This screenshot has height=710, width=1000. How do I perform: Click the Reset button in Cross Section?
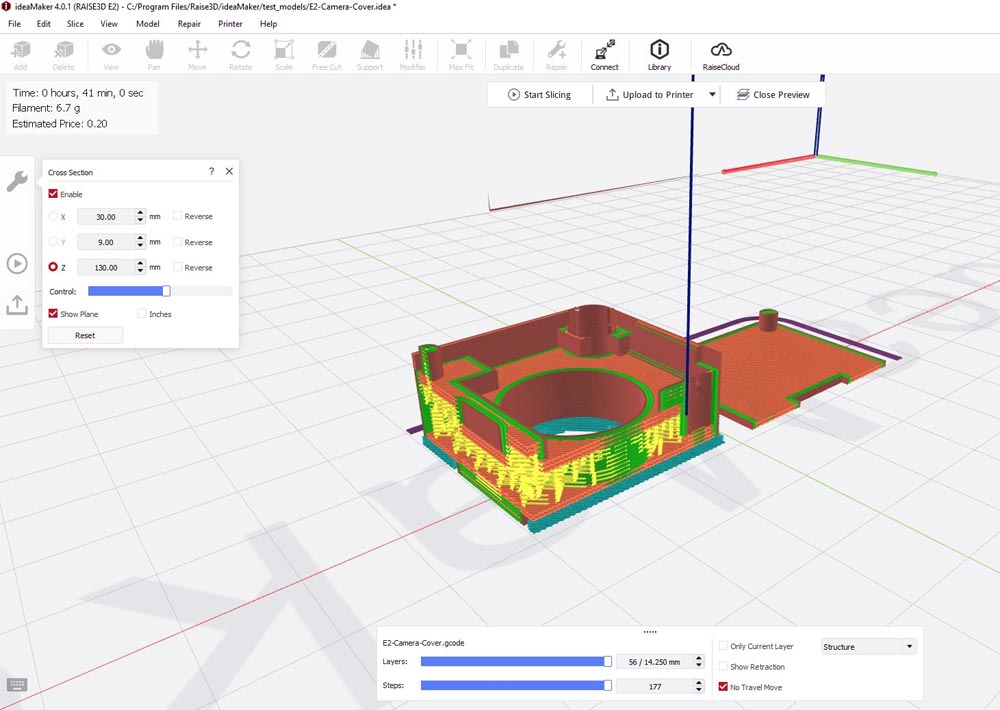pyautogui.click(x=85, y=335)
